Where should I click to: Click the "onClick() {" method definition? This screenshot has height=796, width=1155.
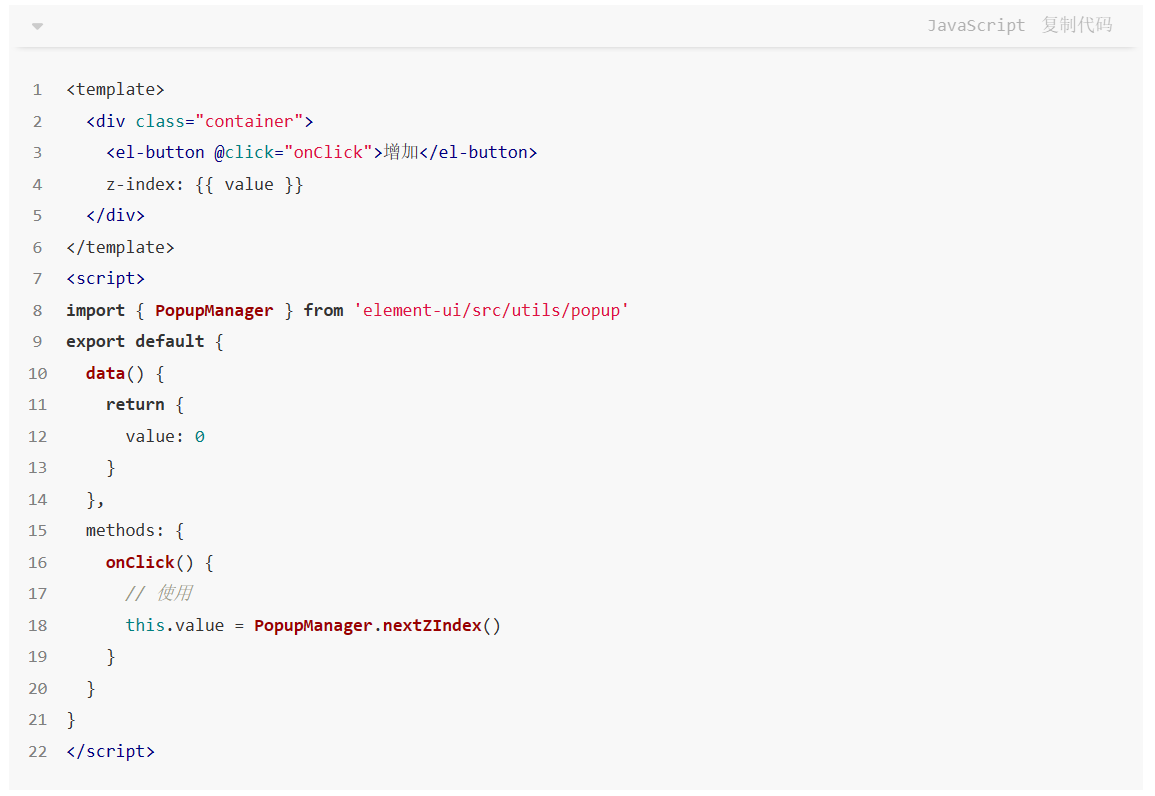coord(159,563)
